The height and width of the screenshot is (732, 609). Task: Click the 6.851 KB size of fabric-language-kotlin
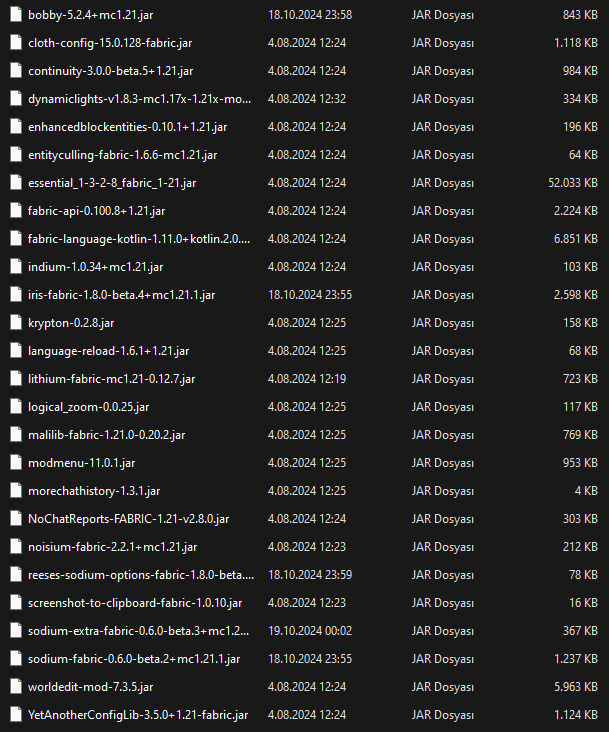(576, 239)
